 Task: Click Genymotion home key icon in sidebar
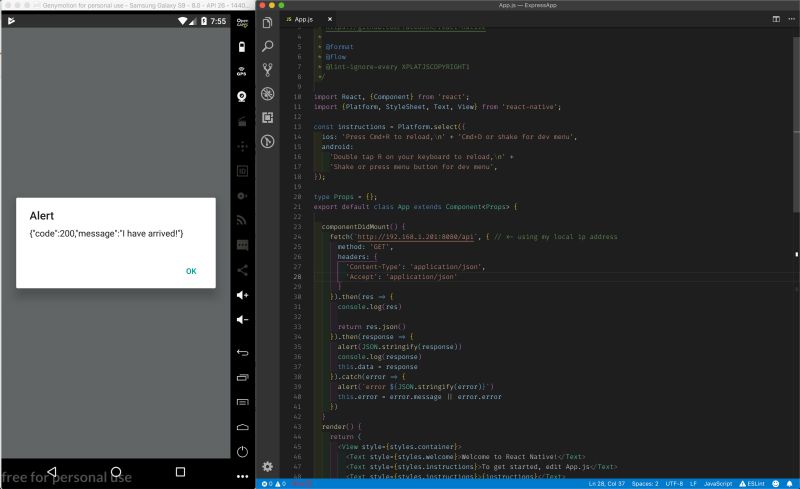point(242,427)
